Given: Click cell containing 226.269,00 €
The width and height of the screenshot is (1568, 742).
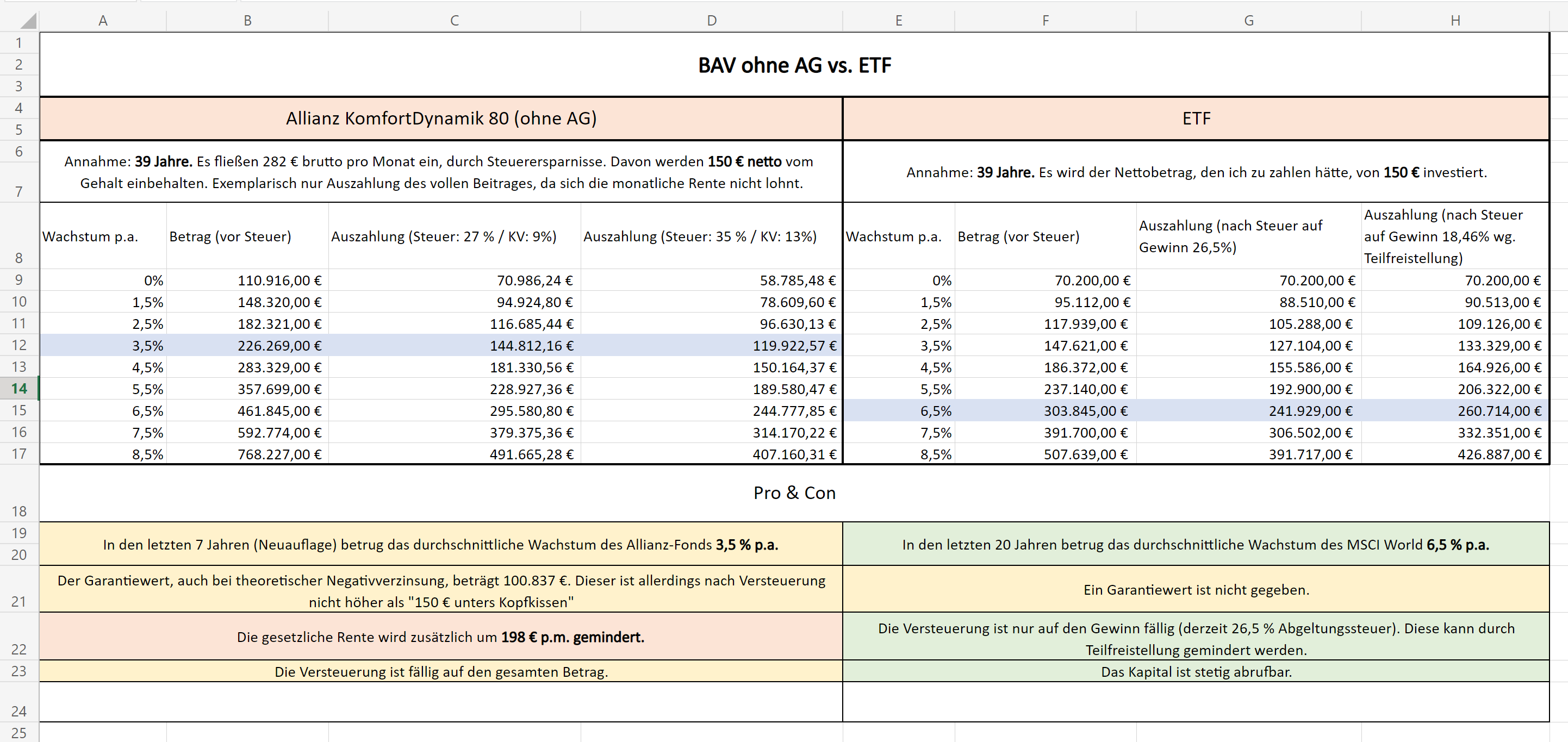Looking at the screenshot, I should pyautogui.click(x=279, y=346).
